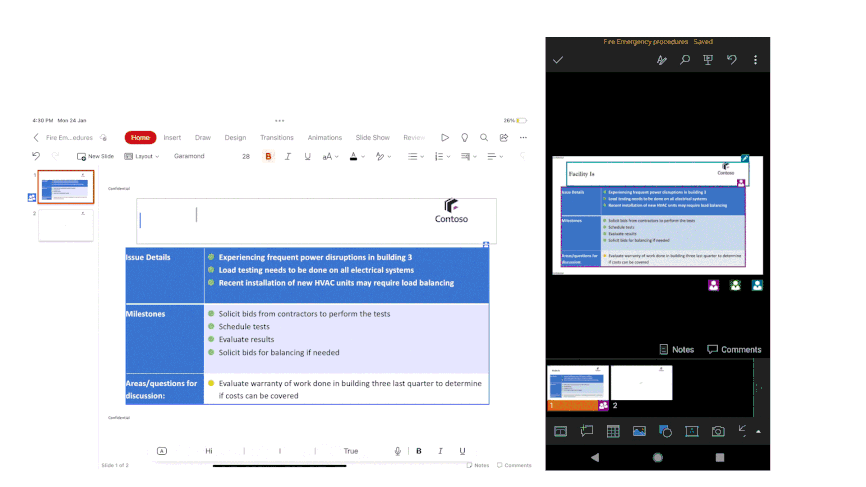Toggle Italic in iPad ribbon

point(288,156)
